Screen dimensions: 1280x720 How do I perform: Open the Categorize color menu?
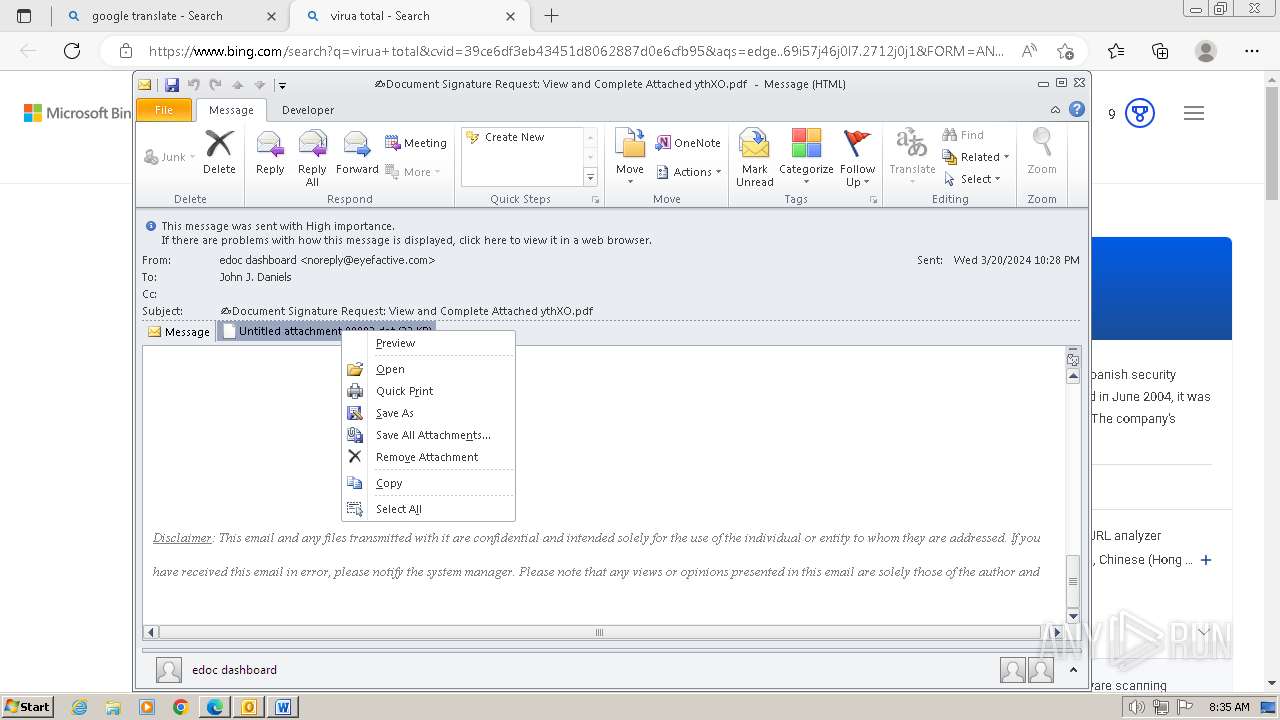tap(806, 158)
